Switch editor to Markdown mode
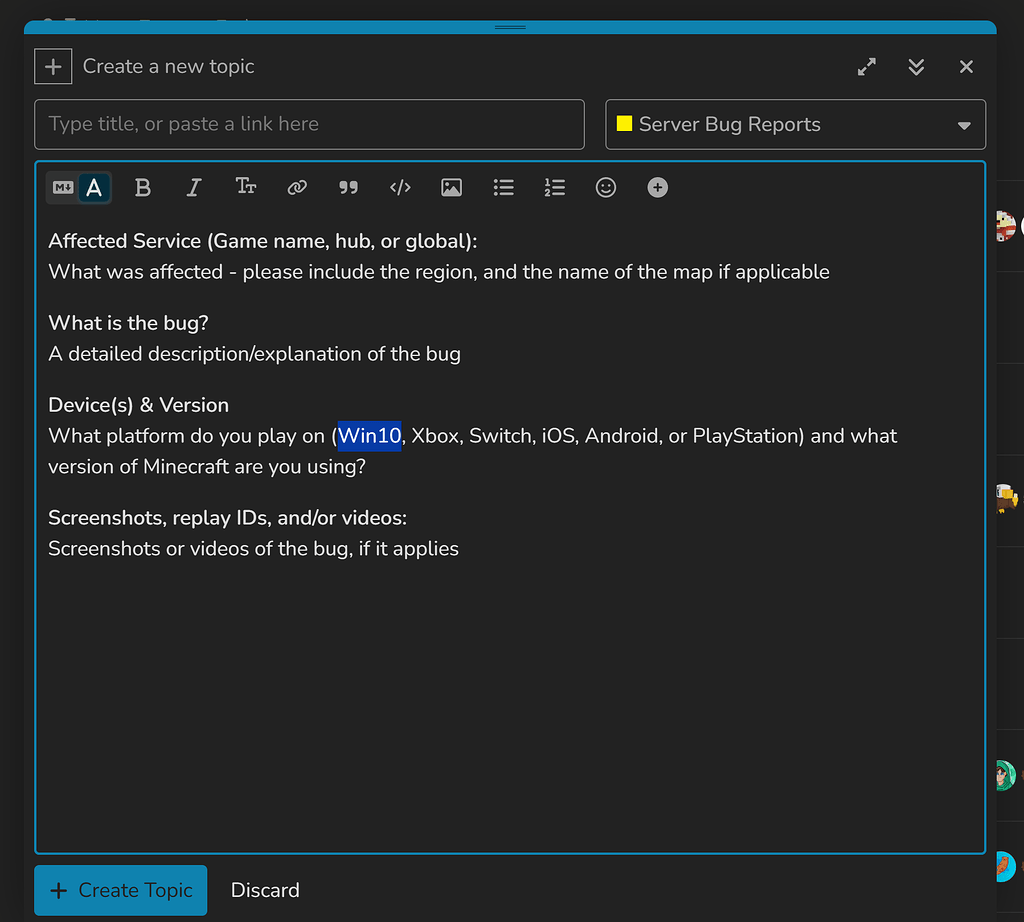Viewport: 1024px width, 922px height. [x=63, y=188]
